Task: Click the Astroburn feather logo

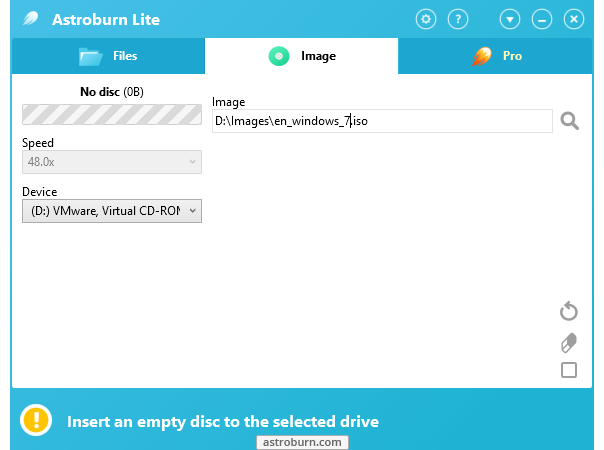Action: click(30, 18)
